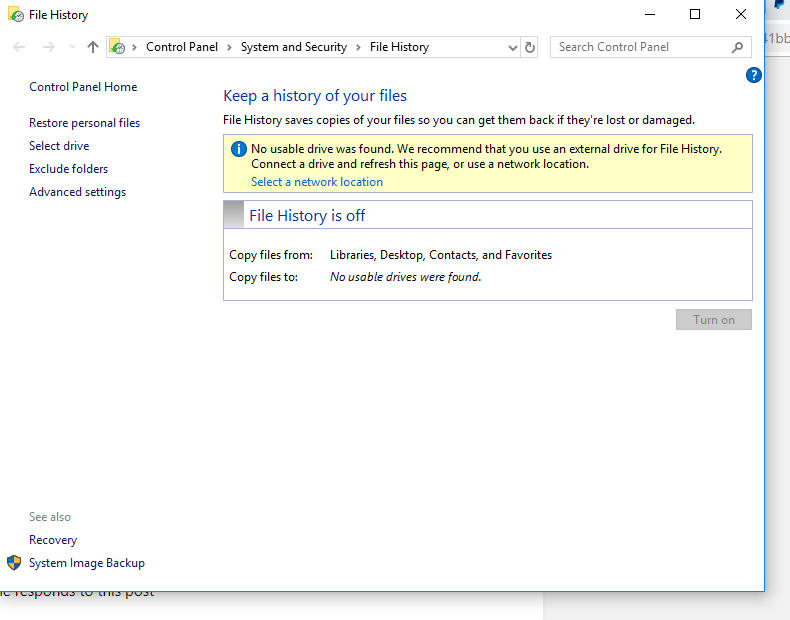Click Select a network location link

(317, 182)
